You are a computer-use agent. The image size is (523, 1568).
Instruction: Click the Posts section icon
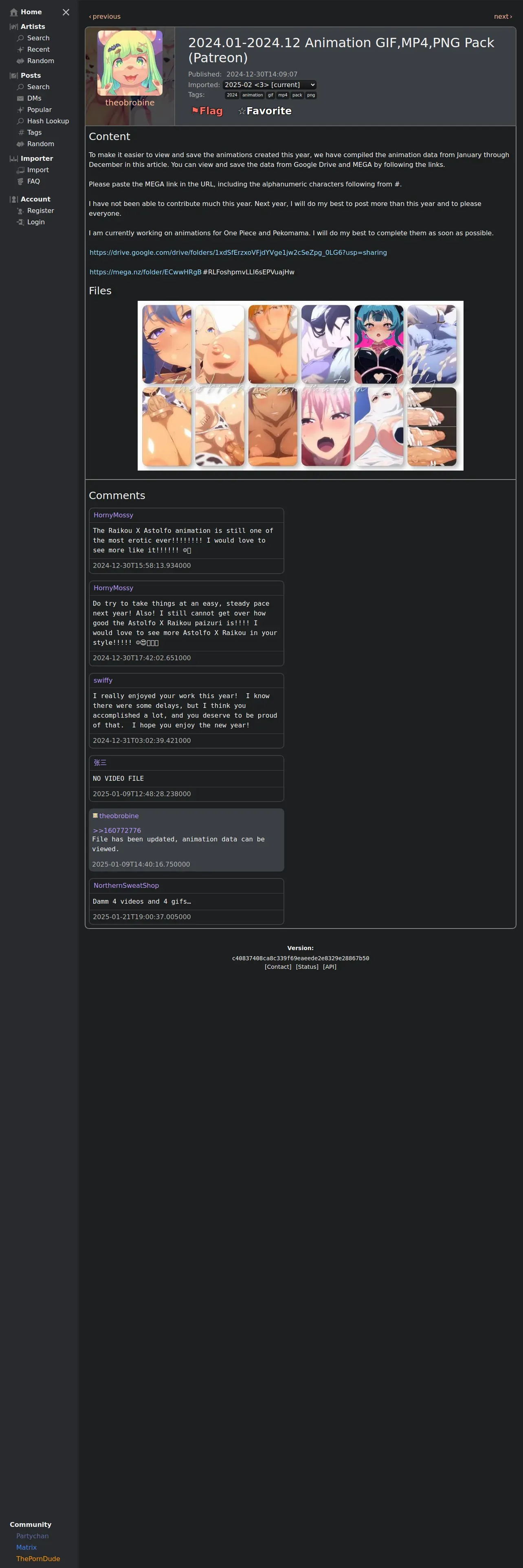[x=14, y=75]
